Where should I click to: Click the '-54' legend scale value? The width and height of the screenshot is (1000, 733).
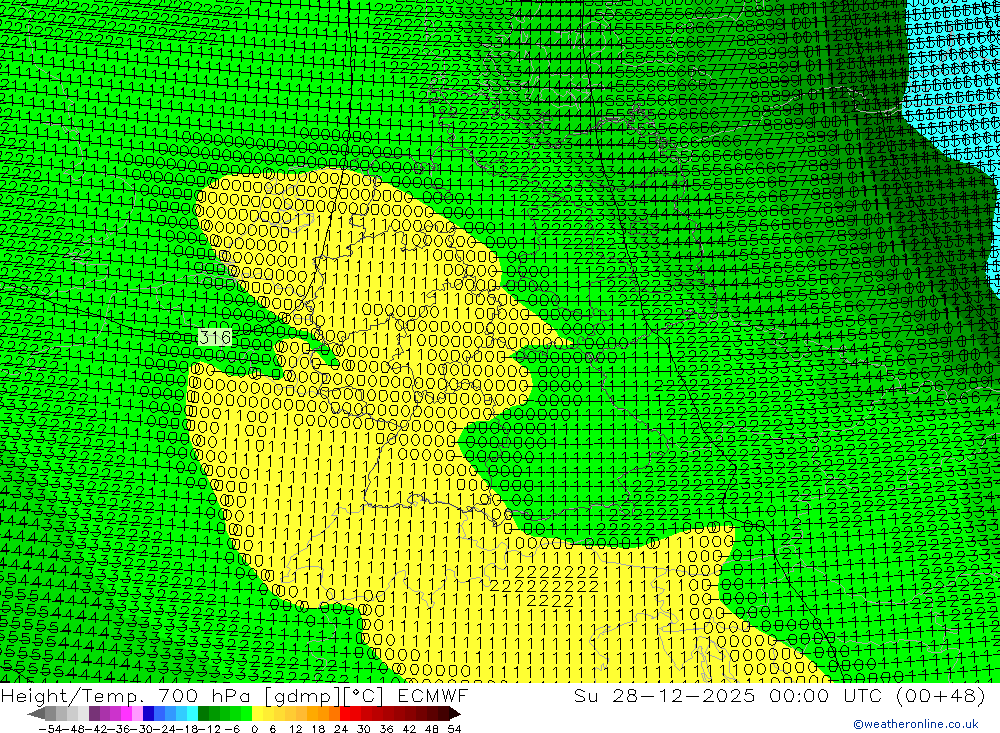(48, 729)
